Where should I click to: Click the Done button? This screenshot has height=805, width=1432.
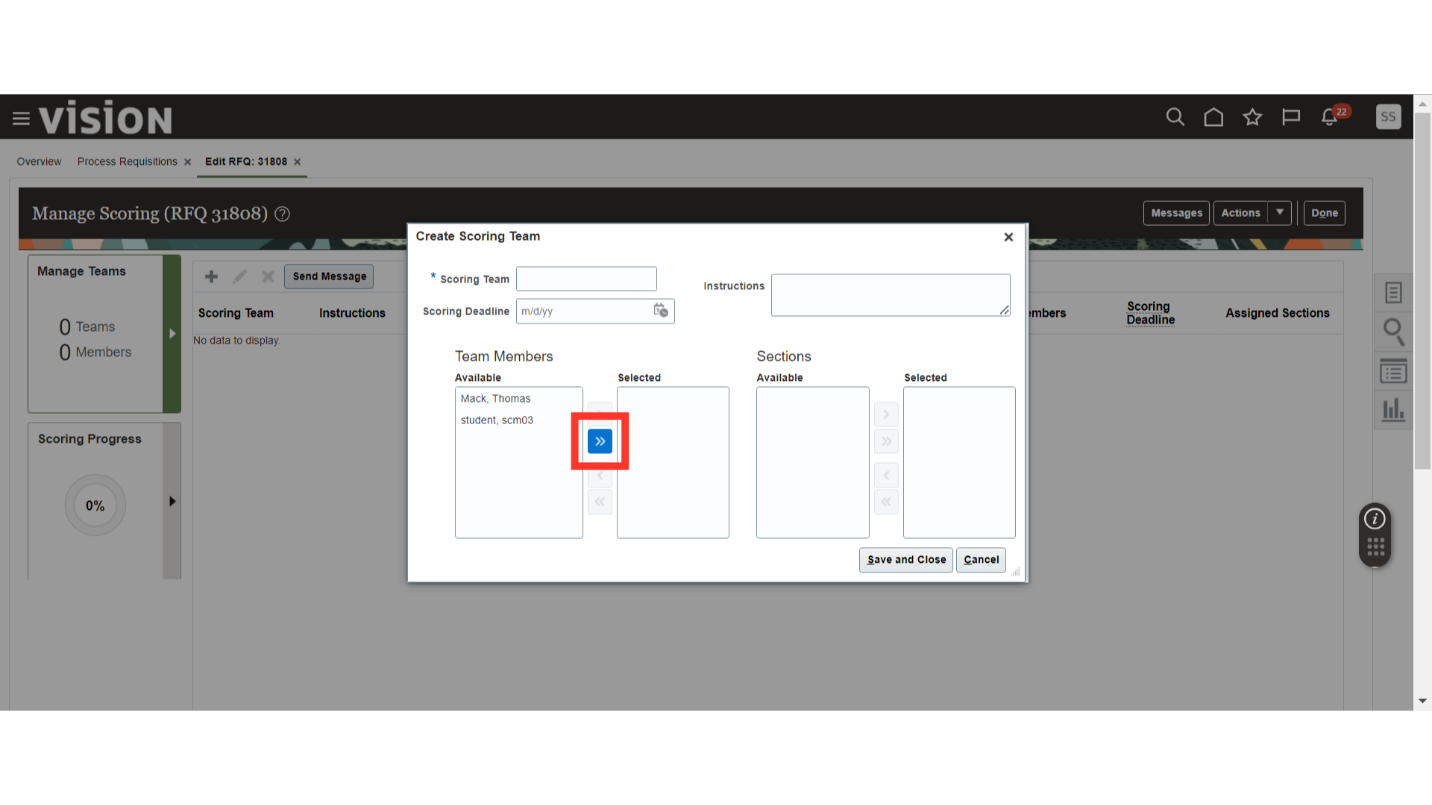(1324, 213)
